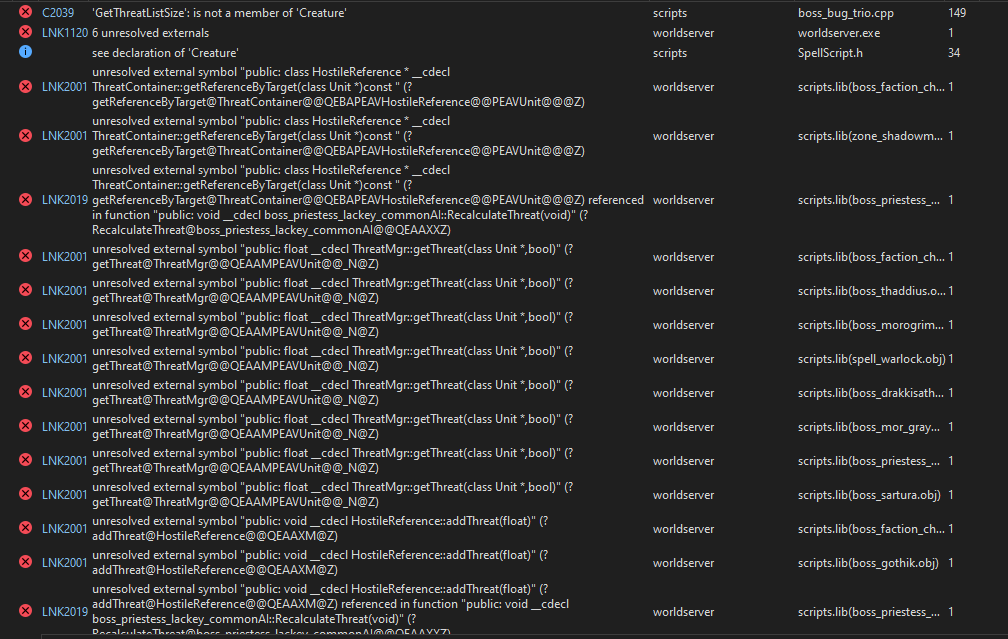
Task: Click 'worldserver' project cell on boss_drakkisath row
Action: pyautogui.click(x=683, y=393)
